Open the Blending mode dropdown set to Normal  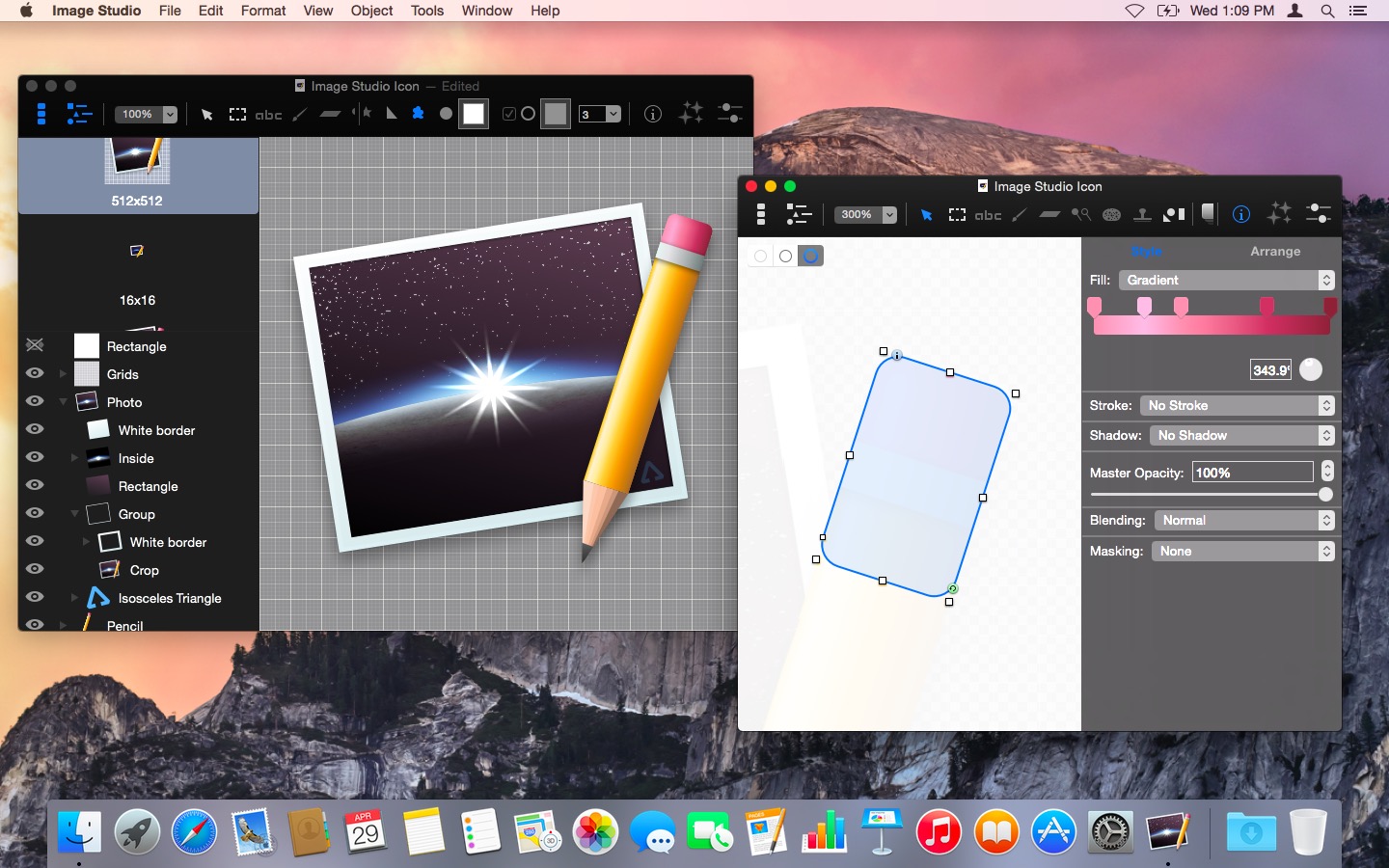(x=1243, y=520)
